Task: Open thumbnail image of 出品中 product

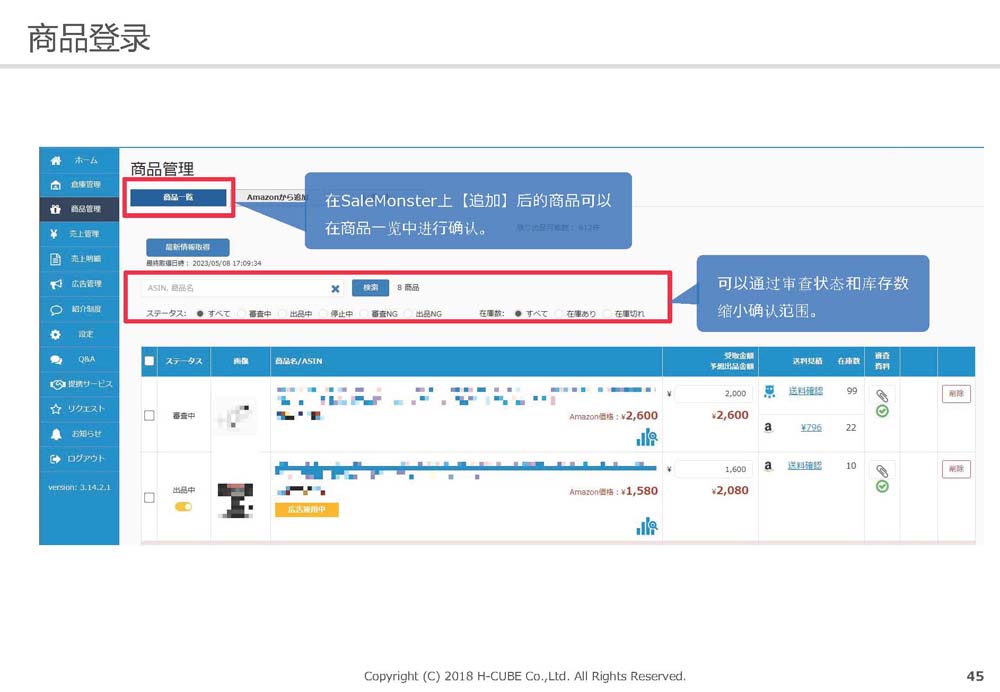Action: pyautogui.click(x=235, y=500)
